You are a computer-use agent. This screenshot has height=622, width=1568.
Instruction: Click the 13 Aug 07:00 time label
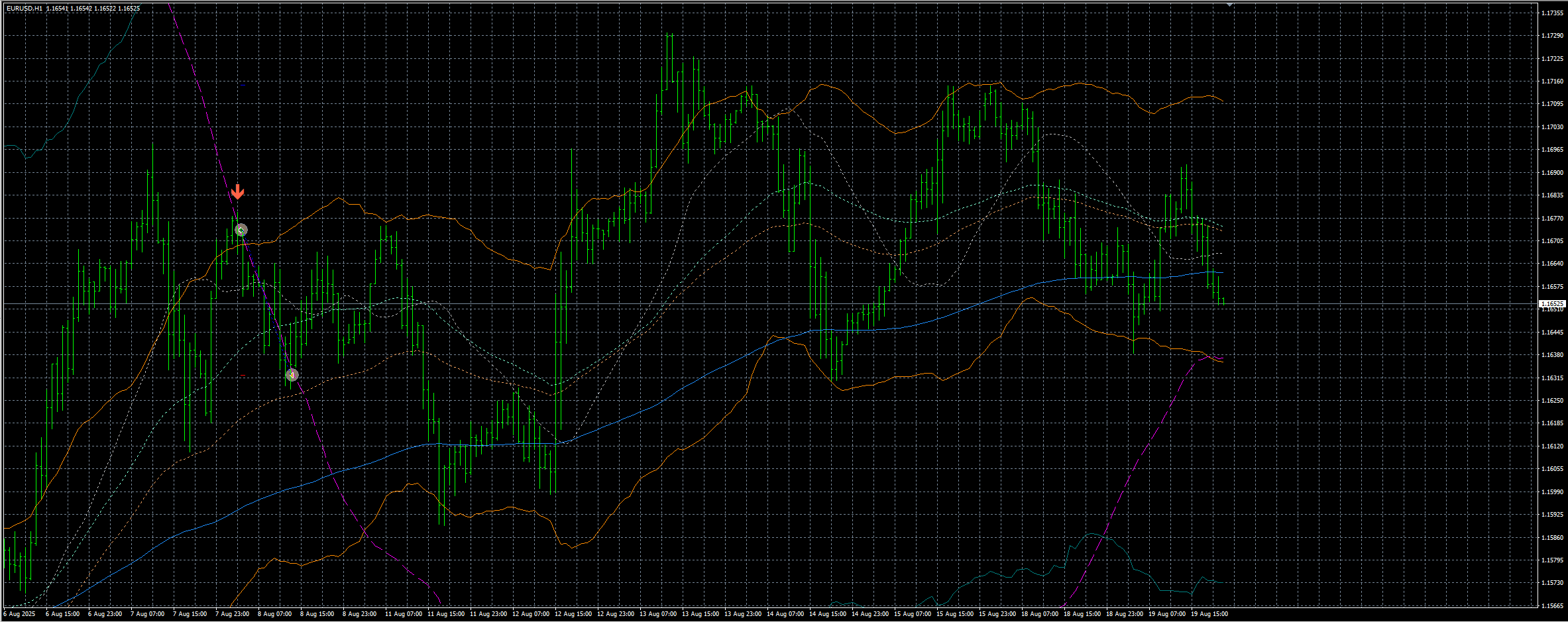pos(657,614)
